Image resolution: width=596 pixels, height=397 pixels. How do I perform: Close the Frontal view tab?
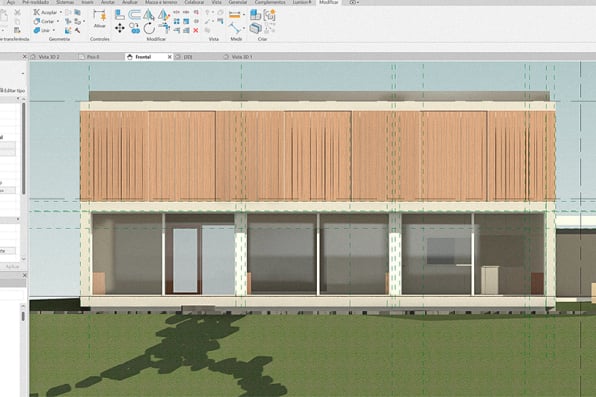pos(170,57)
